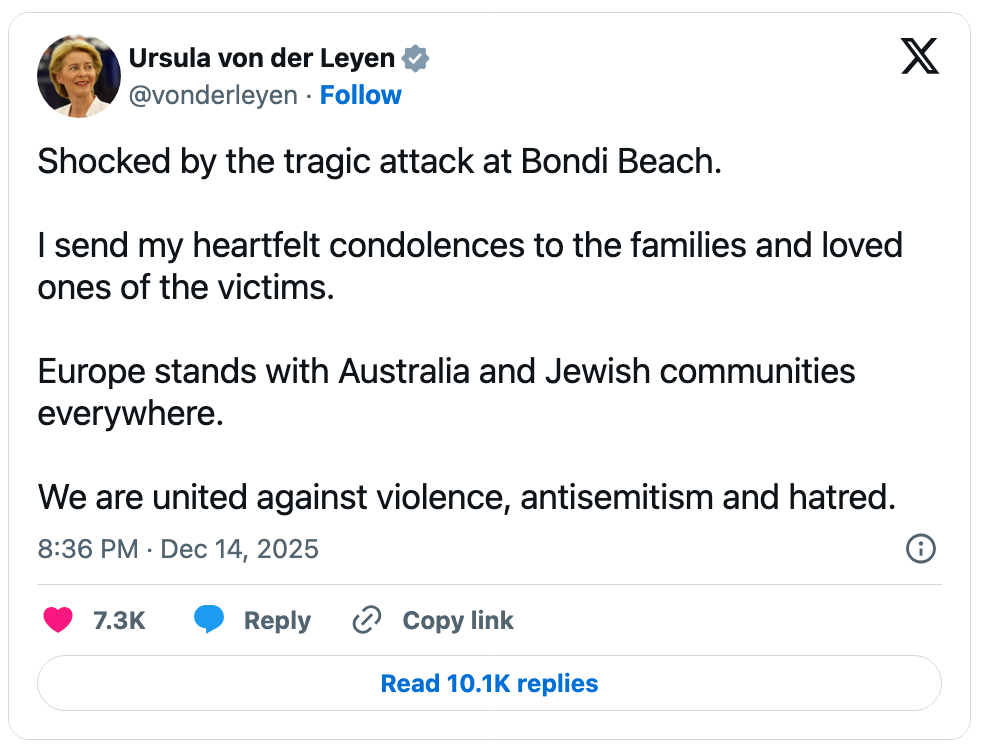Click the chain link icon
The width and height of the screenshot is (987, 751).
click(x=367, y=621)
